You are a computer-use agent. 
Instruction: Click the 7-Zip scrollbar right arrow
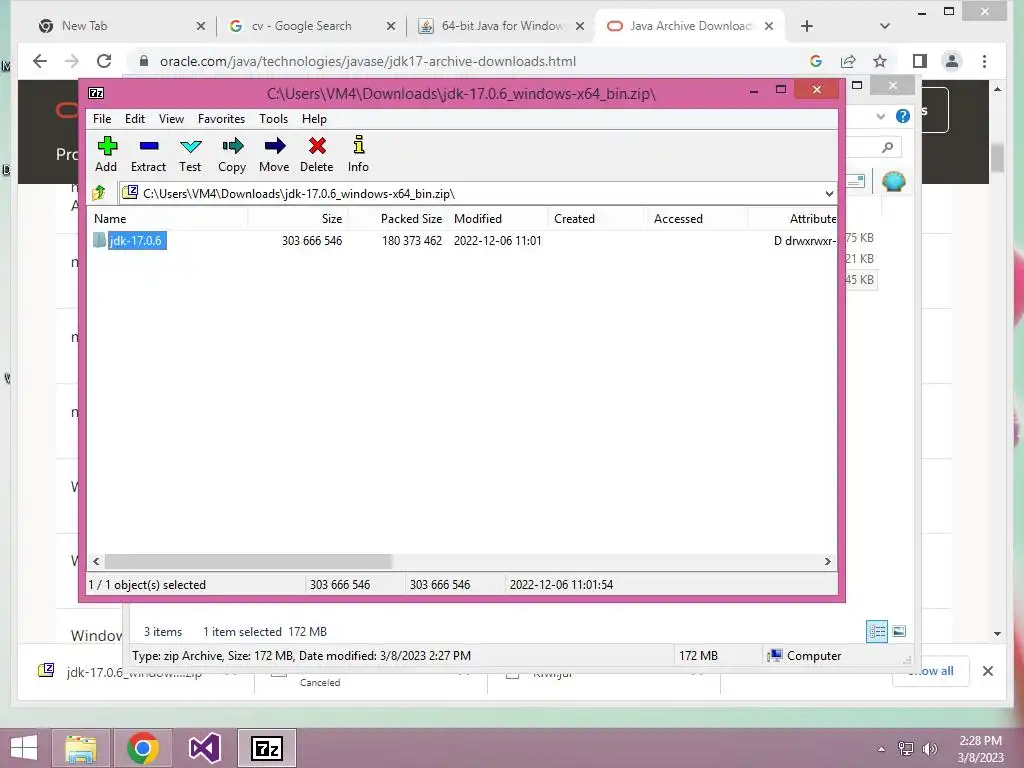[x=827, y=562]
